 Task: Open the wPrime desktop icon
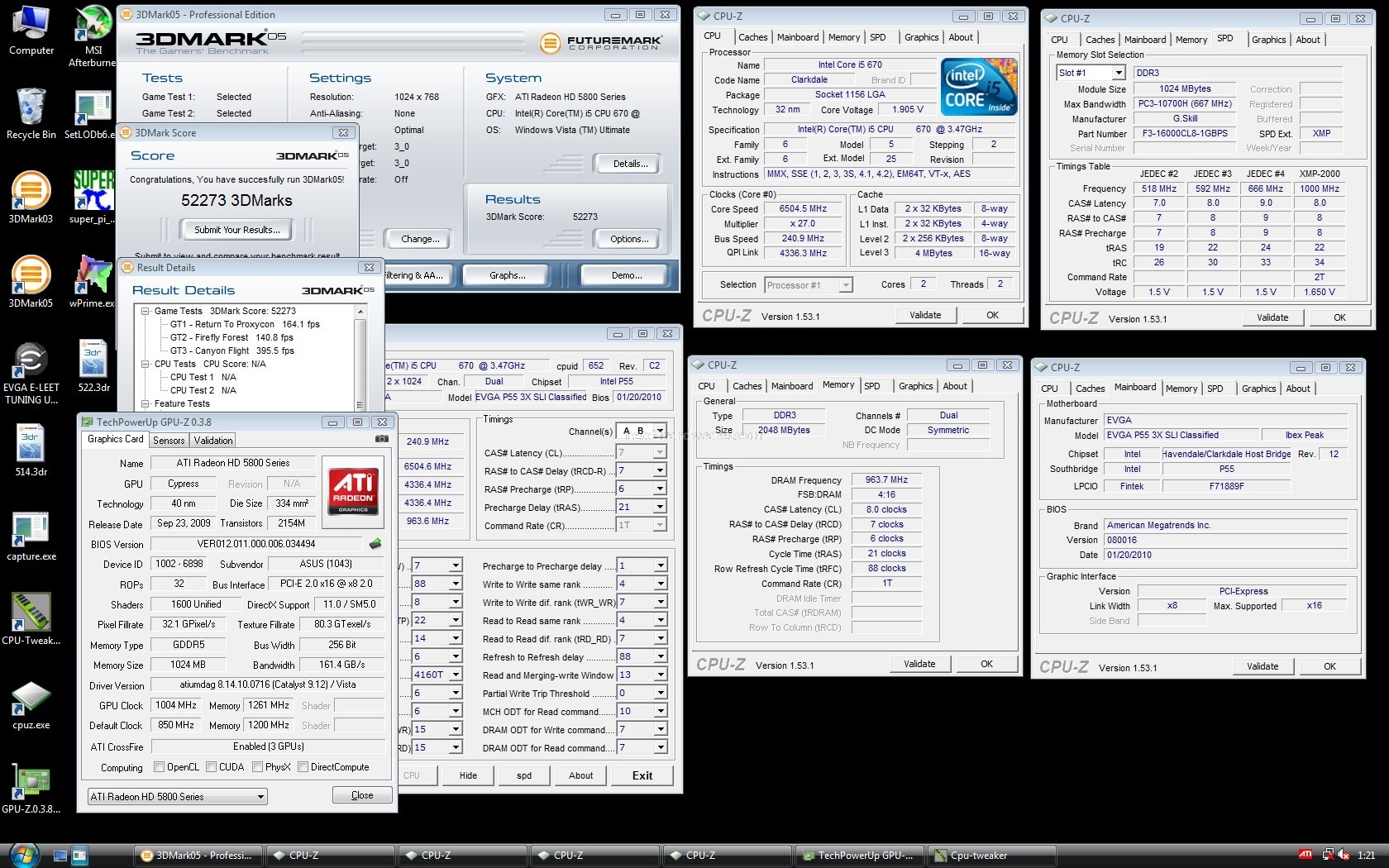pyautogui.click(x=93, y=282)
